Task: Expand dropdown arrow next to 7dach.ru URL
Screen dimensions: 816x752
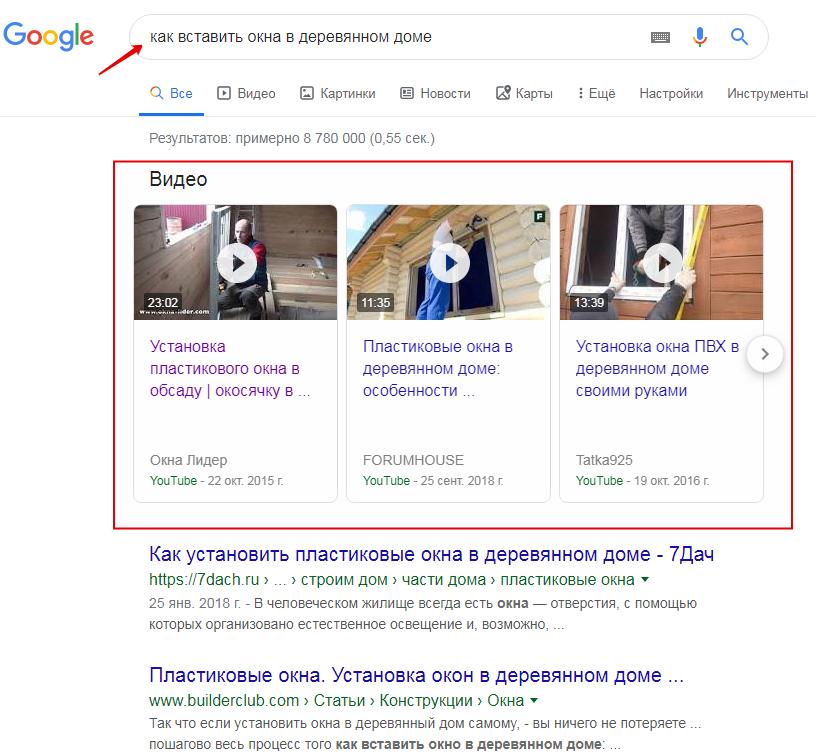Action: coord(645,580)
